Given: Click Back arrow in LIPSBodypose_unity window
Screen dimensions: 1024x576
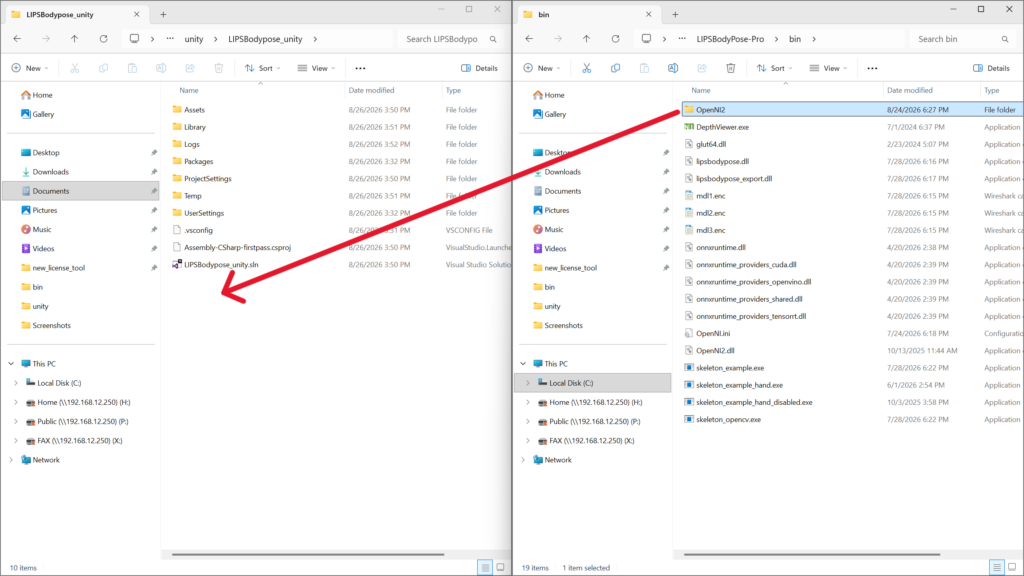Looking at the screenshot, I should tap(17, 39).
